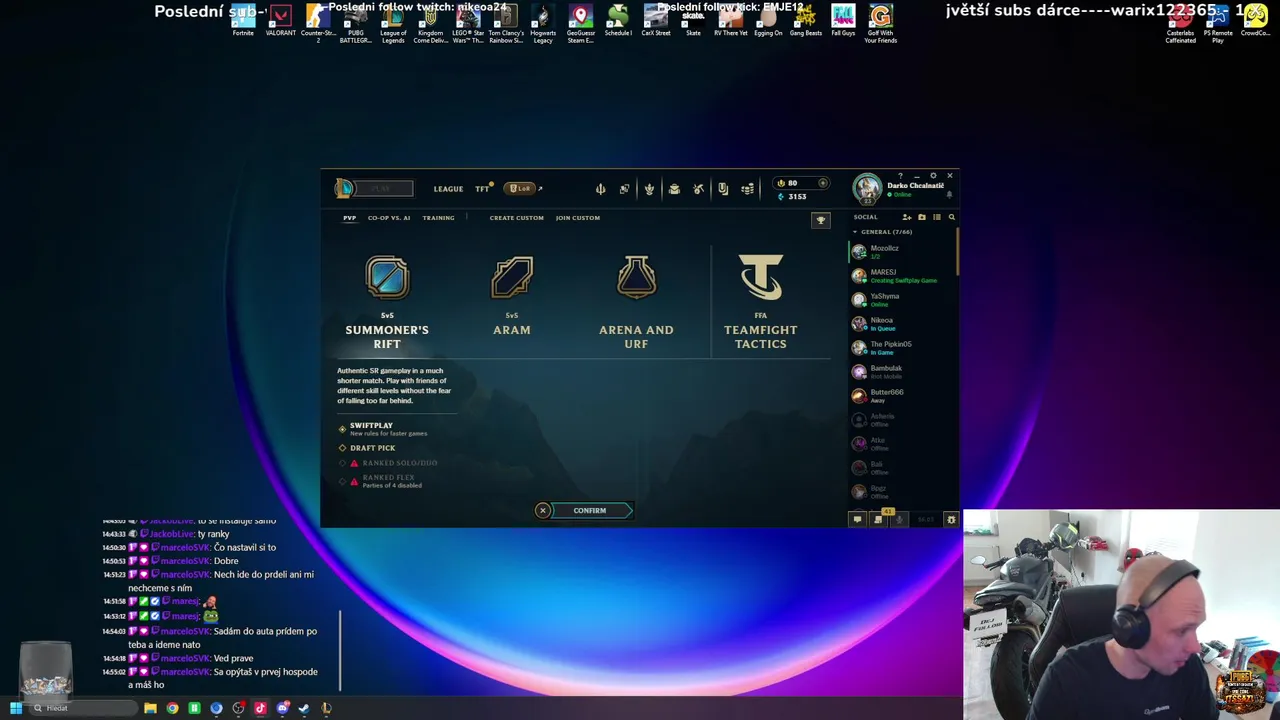The width and height of the screenshot is (1280, 720).
Task: Open friend Mozollcz in the list
Action: [902, 252]
